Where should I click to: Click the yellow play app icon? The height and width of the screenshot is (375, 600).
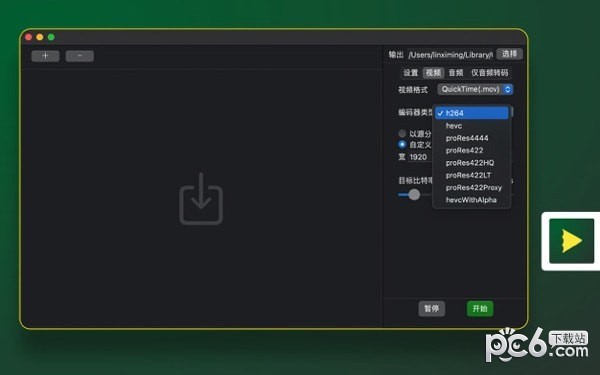571,241
